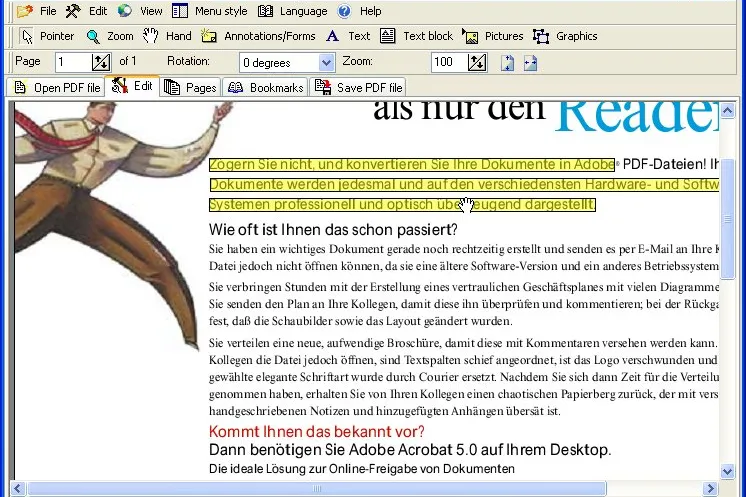Click the Menu style layout icon
The image size is (746, 497).
coord(180,11)
